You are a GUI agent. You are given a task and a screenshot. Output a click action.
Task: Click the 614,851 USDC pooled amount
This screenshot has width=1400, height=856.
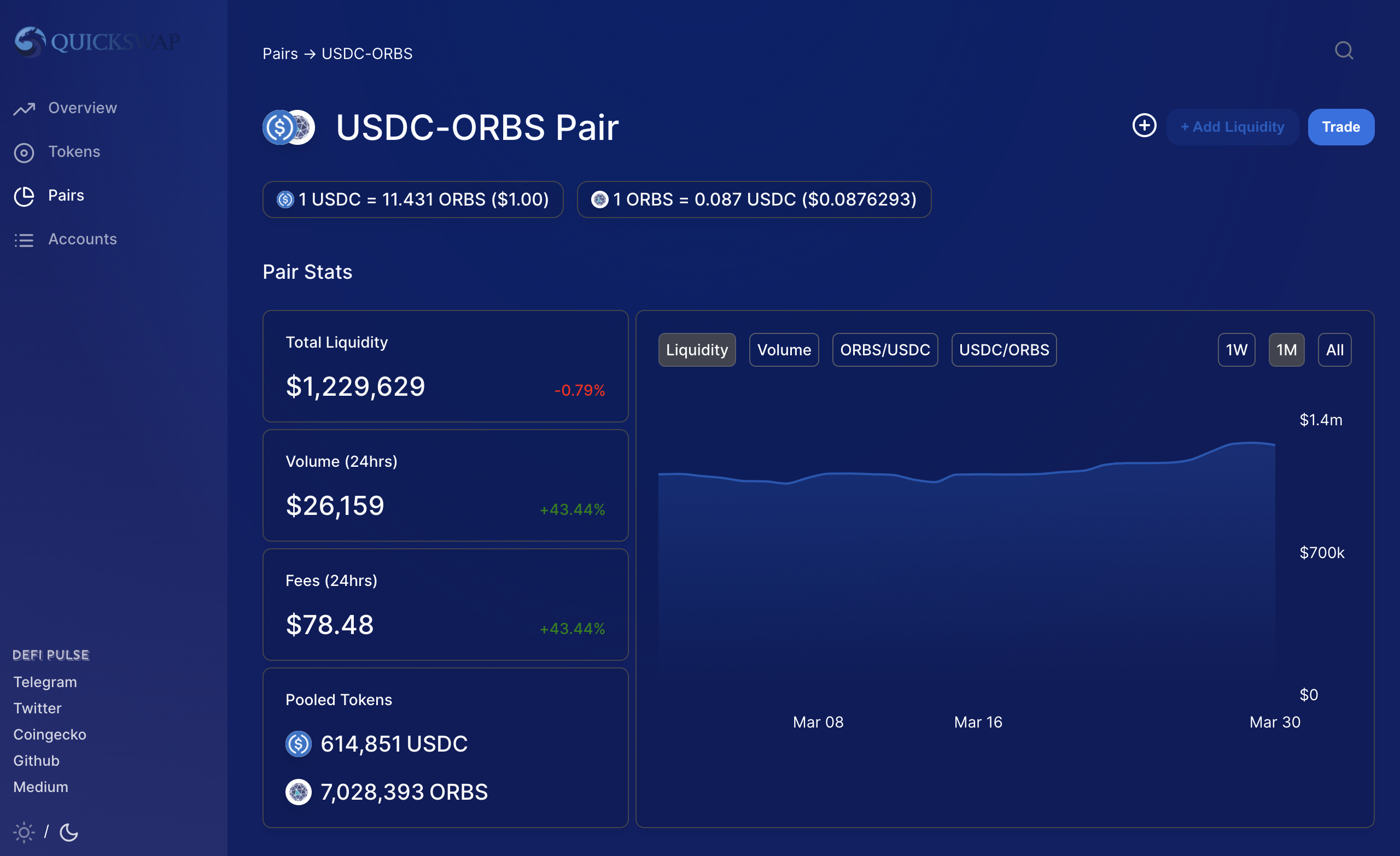tap(394, 744)
